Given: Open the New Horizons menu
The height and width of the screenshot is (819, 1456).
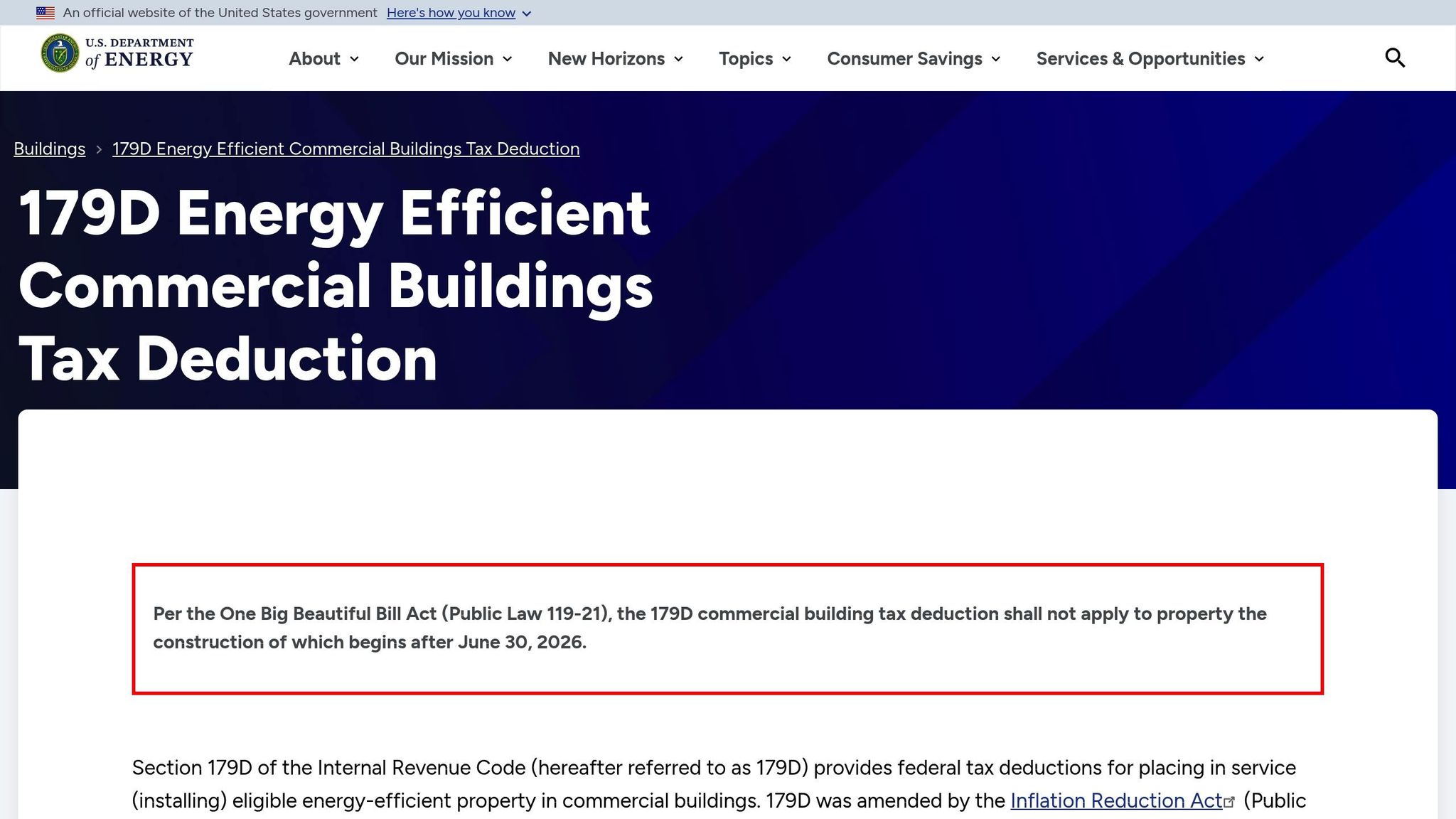Looking at the screenshot, I should [x=606, y=58].
